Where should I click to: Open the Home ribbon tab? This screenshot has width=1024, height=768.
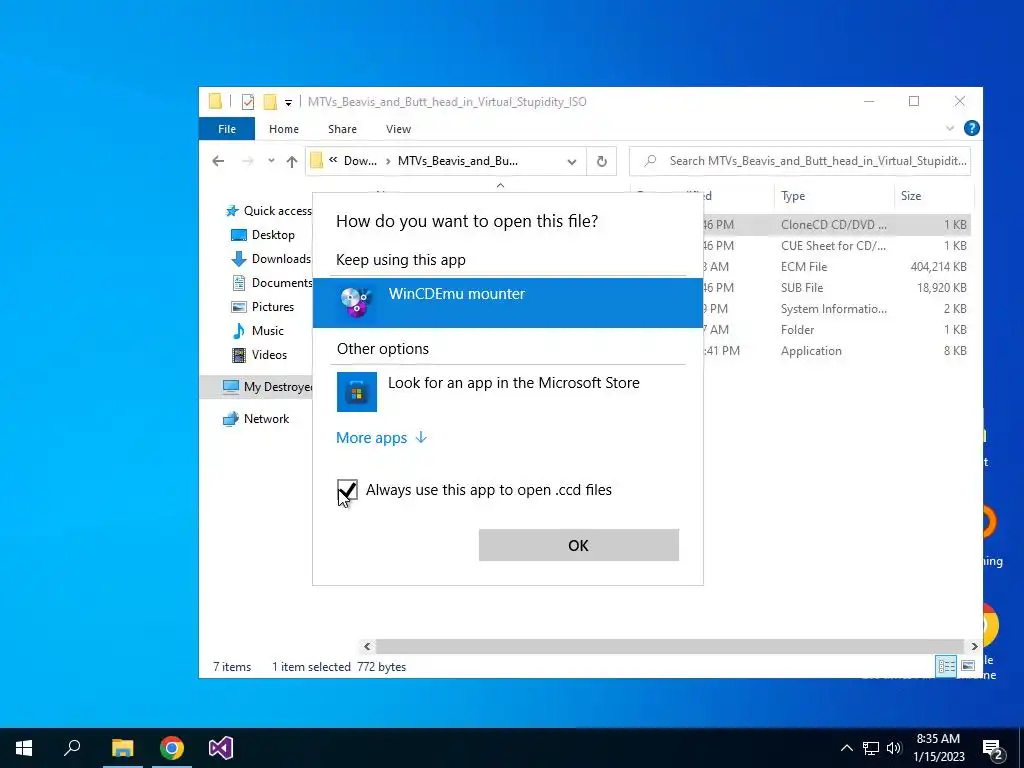283,129
